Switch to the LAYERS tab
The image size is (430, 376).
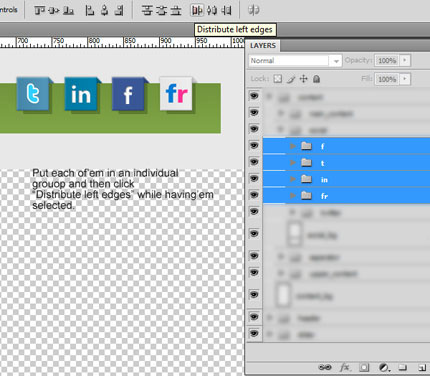[x=263, y=46]
